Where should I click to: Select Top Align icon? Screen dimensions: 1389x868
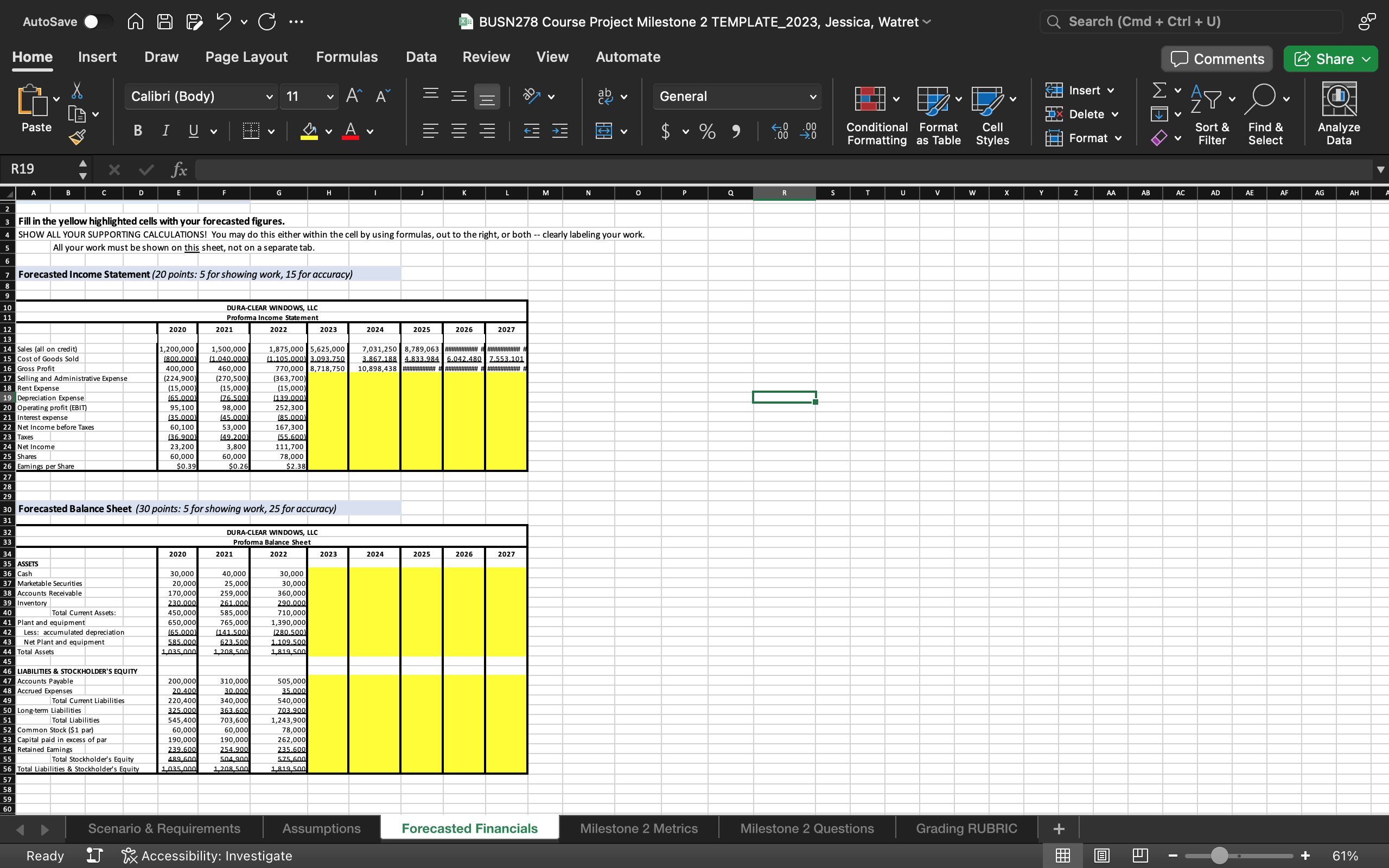[x=431, y=95]
